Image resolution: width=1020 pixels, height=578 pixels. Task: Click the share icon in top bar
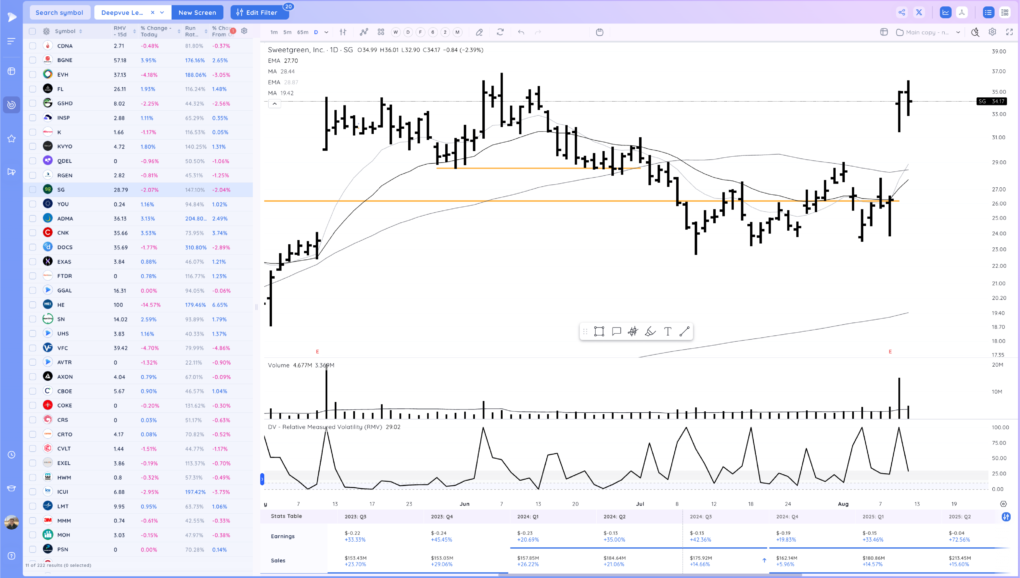(902, 12)
